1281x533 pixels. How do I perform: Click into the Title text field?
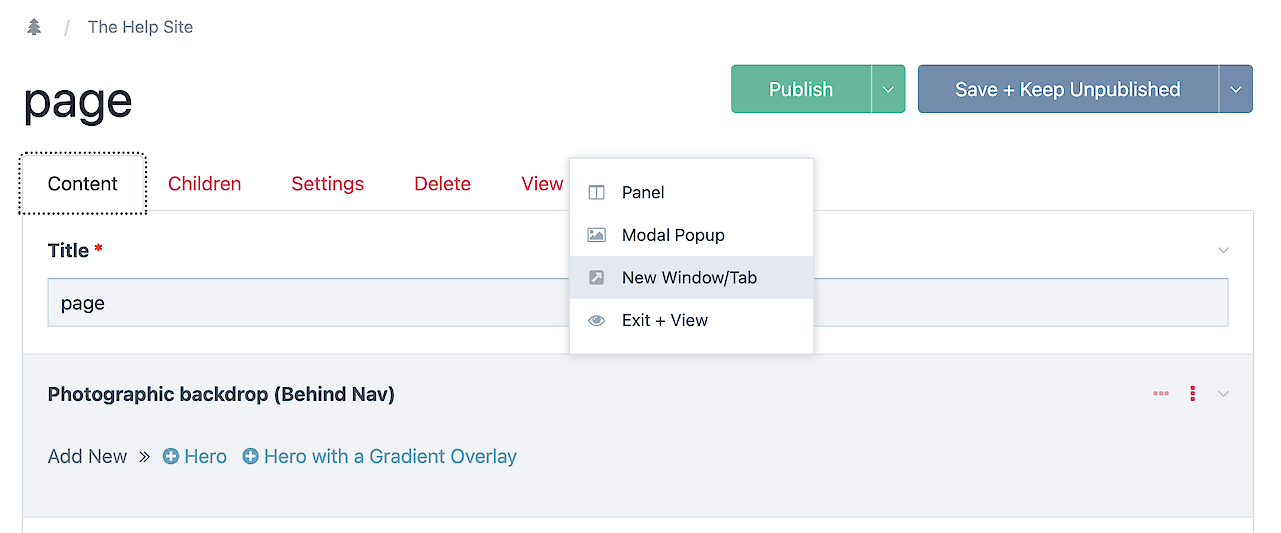tap(300, 303)
